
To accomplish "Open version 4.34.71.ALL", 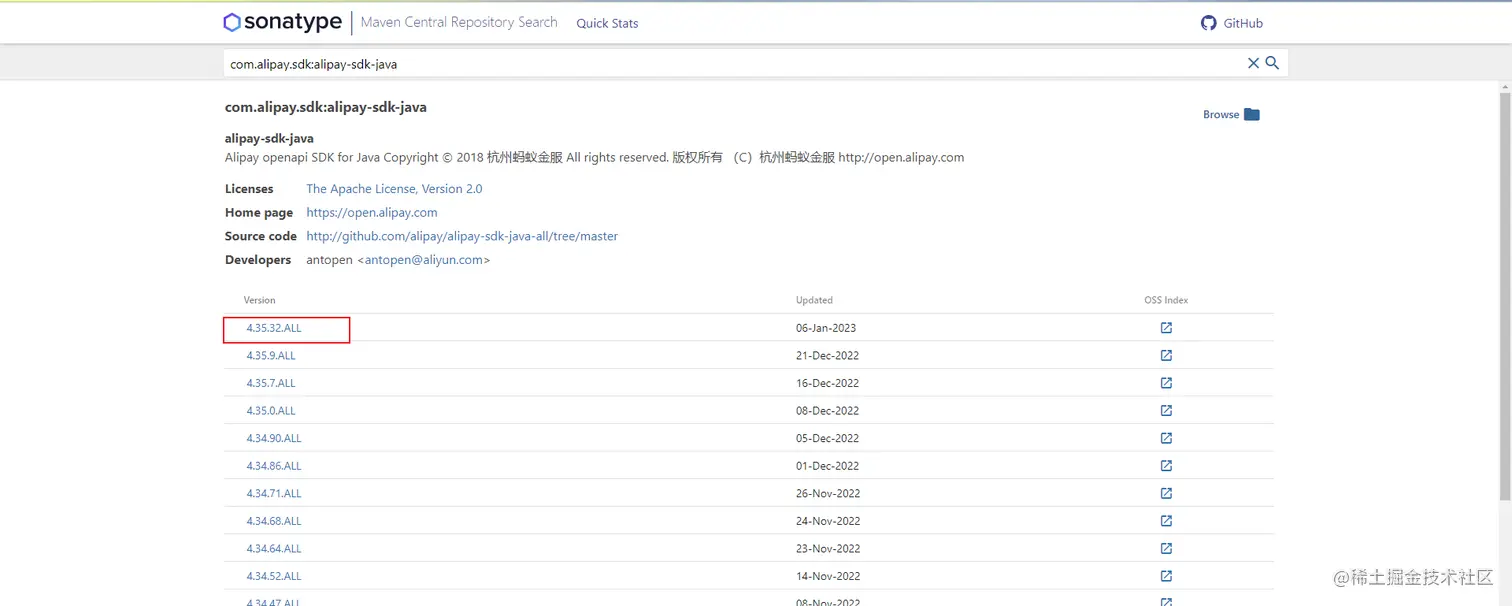I will tap(274, 493).
